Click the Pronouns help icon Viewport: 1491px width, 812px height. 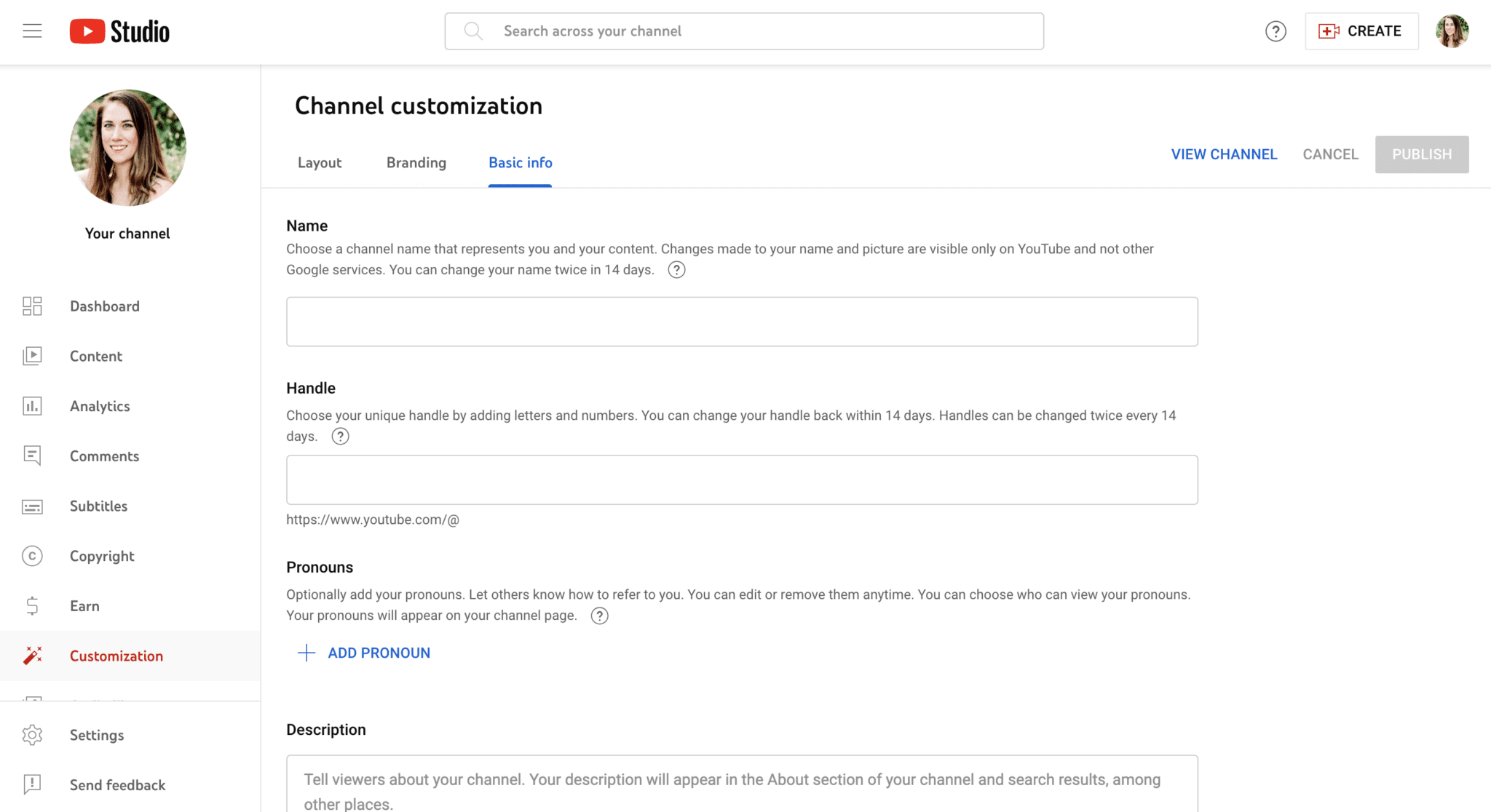tap(599, 616)
